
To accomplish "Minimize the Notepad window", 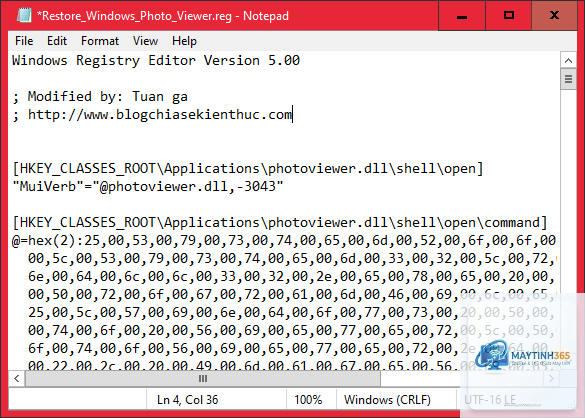I will (462, 16).
